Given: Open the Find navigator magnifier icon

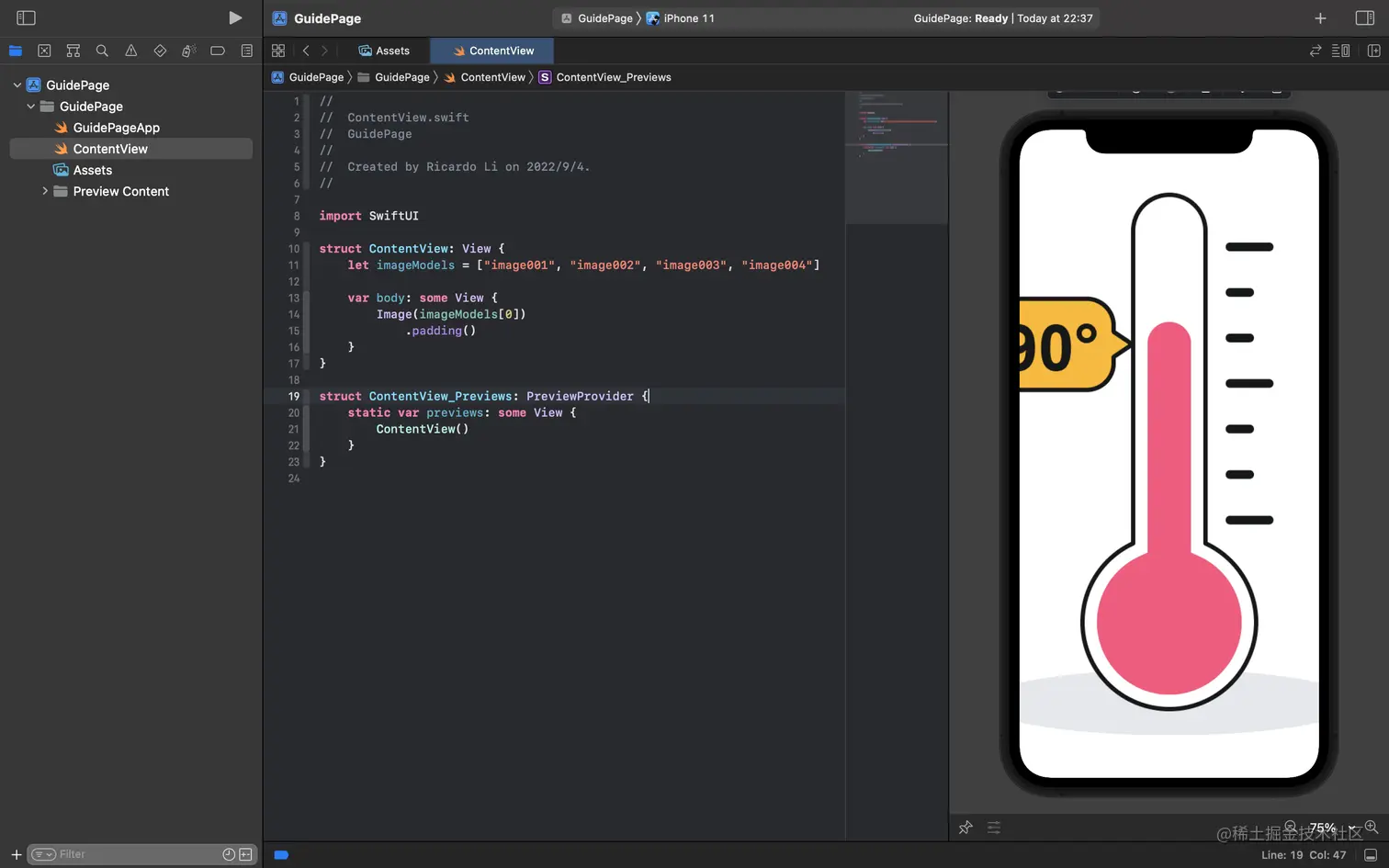Looking at the screenshot, I should 102,51.
